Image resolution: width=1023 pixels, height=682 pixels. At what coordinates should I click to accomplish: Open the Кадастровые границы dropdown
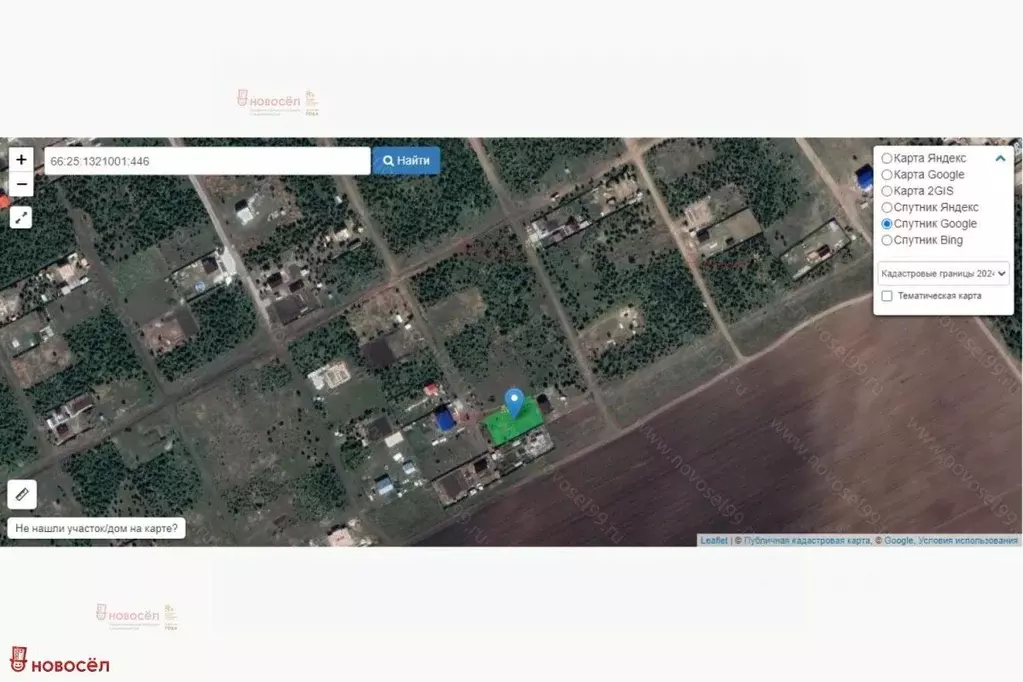click(x=943, y=273)
